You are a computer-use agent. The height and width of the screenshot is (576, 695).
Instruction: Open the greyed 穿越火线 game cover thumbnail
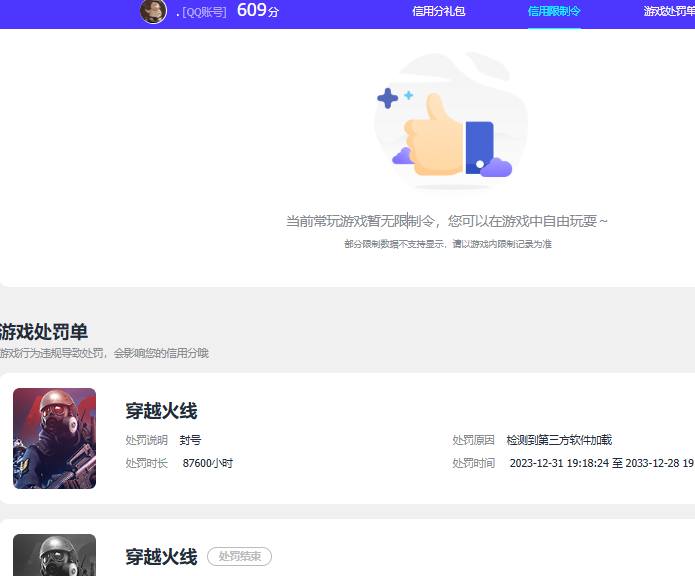tap(55, 555)
